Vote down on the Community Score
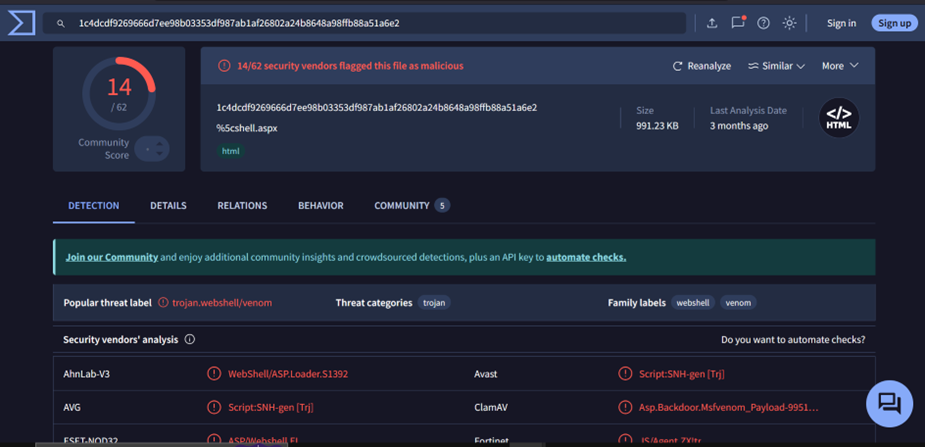Screen dimensions: 925x447 pyautogui.click(x=159, y=154)
